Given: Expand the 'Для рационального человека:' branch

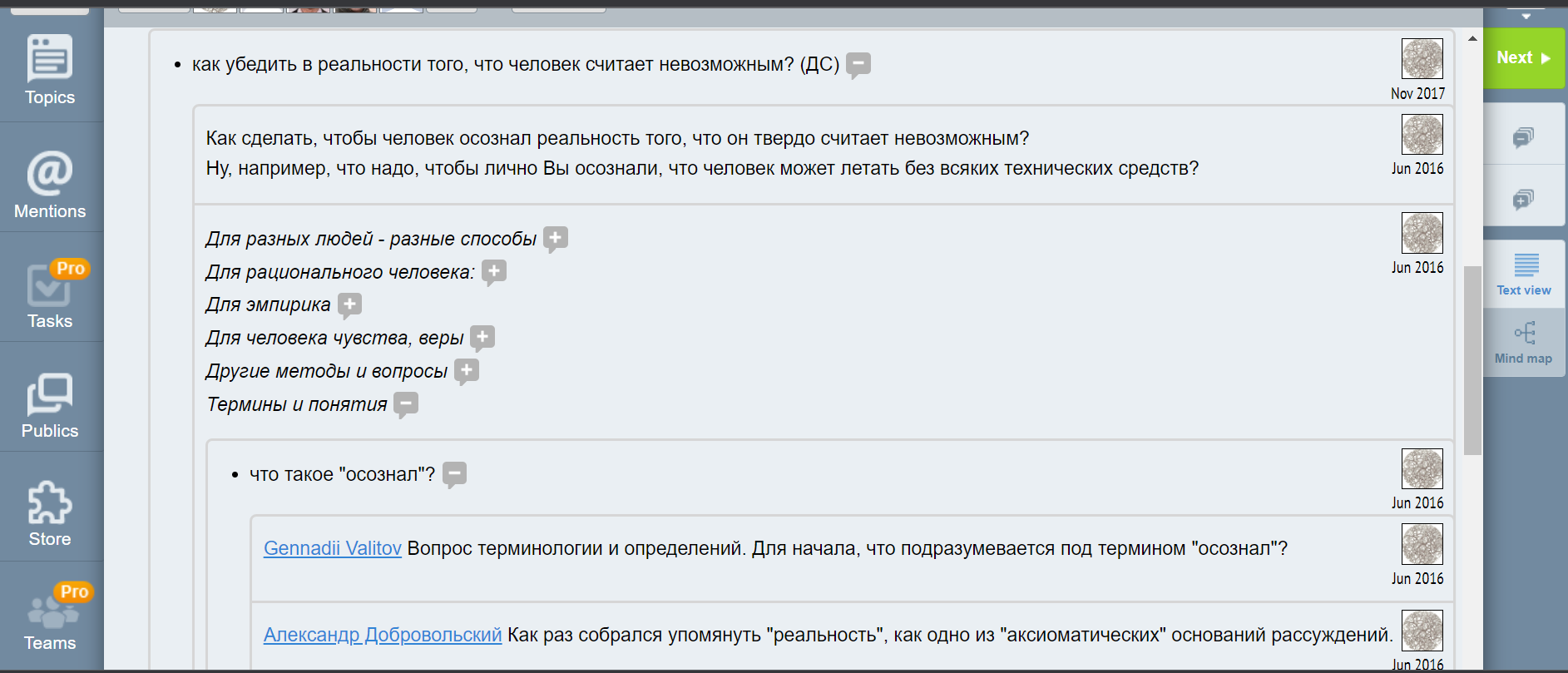Looking at the screenshot, I should [494, 272].
